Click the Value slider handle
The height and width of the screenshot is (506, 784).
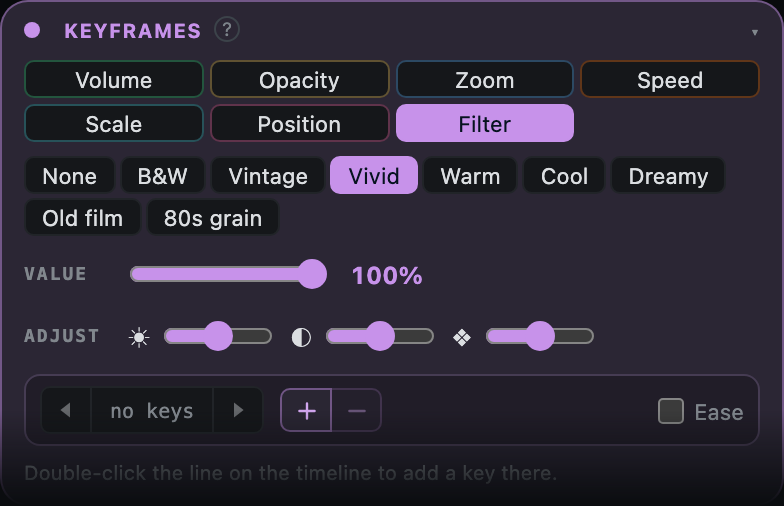point(312,274)
